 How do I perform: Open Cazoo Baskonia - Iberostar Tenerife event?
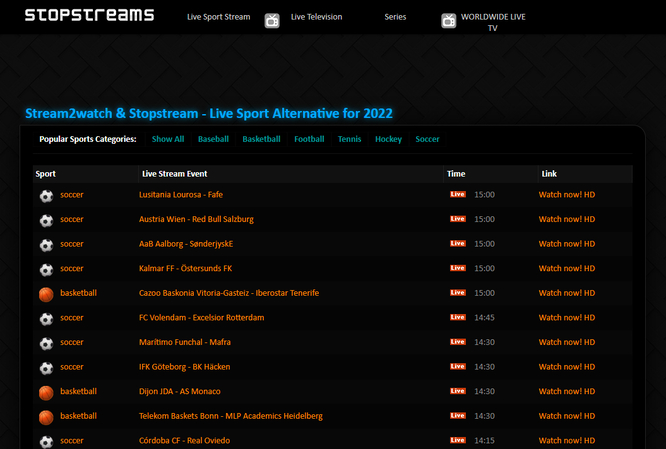[x=229, y=293]
